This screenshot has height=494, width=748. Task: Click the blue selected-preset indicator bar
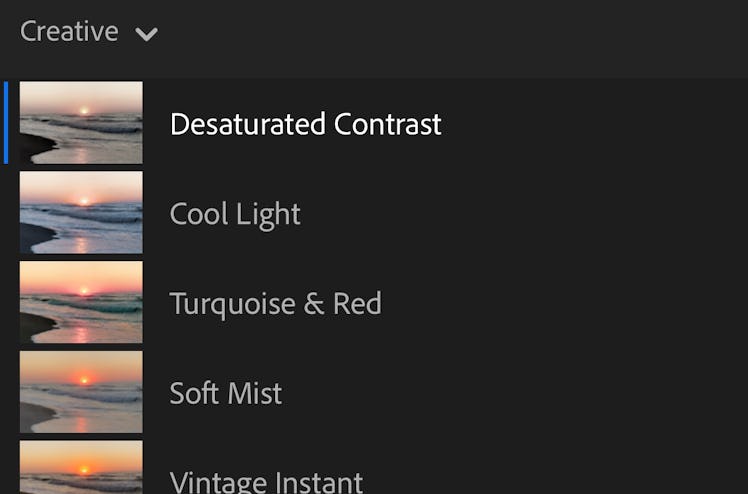coord(6,123)
